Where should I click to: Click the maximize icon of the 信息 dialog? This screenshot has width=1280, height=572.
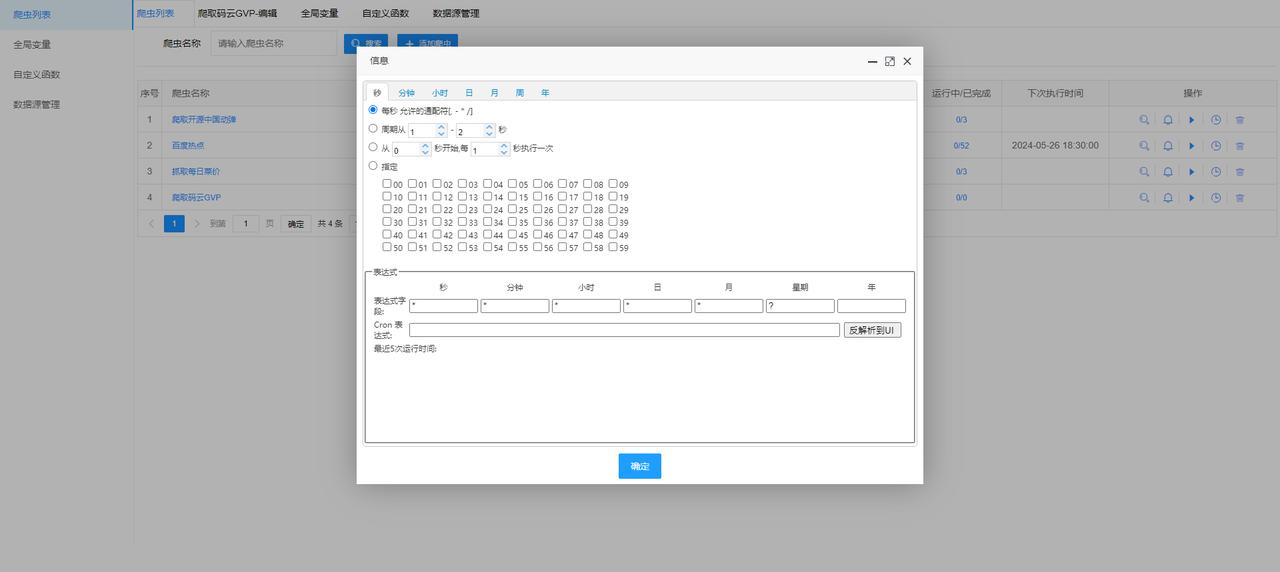(890, 61)
